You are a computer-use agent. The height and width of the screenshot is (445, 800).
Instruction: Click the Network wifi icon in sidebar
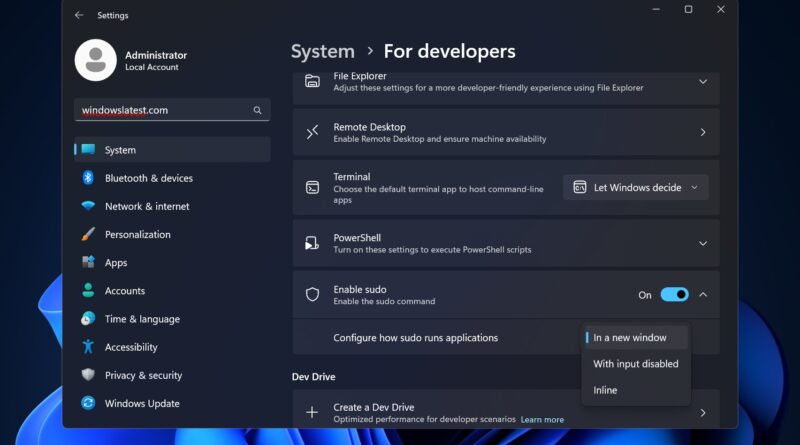pyautogui.click(x=88, y=206)
